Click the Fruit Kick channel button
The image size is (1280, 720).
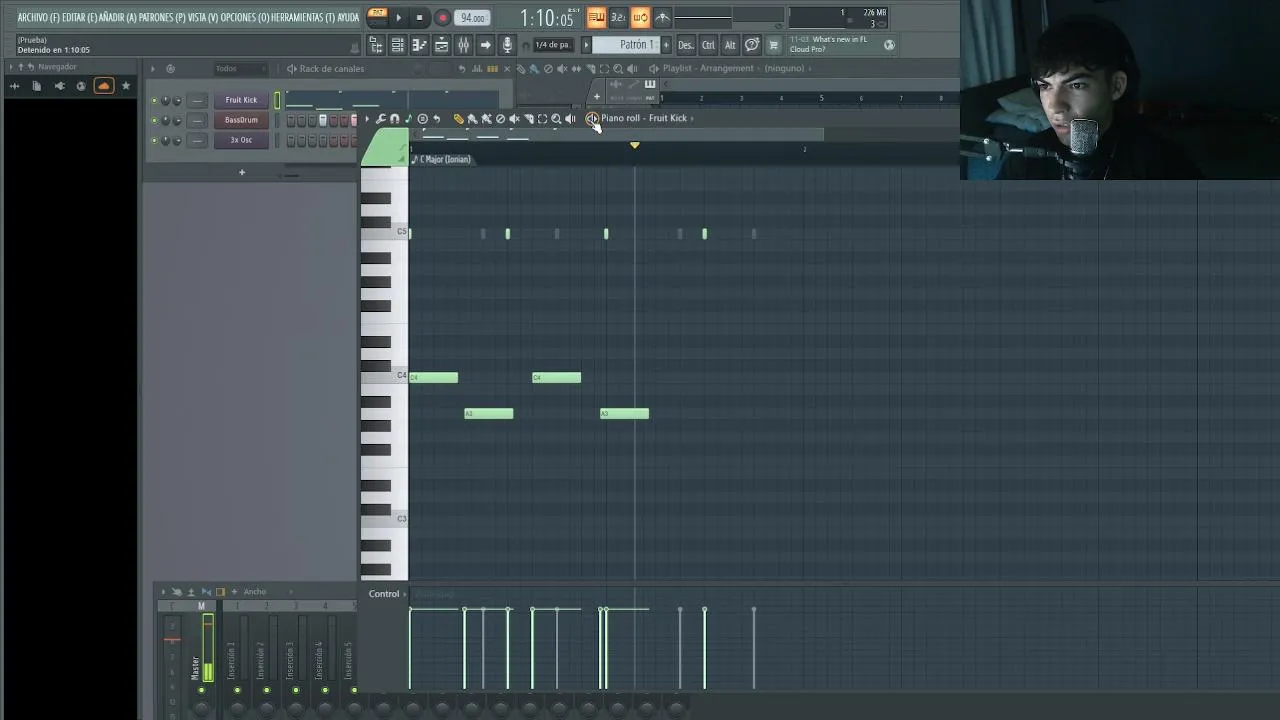241,100
